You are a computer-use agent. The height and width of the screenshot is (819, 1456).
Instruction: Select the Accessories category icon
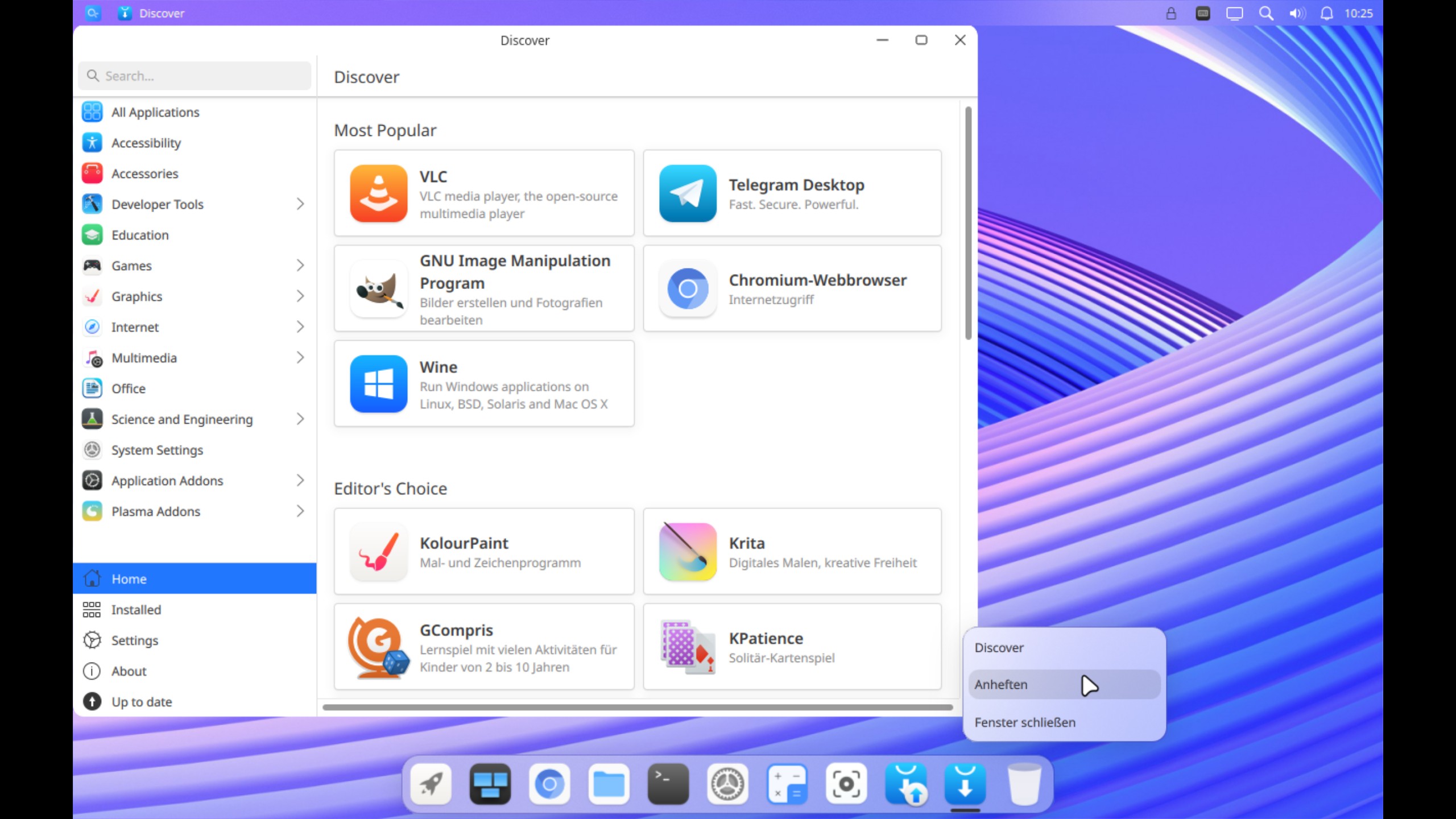click(92, 173)
